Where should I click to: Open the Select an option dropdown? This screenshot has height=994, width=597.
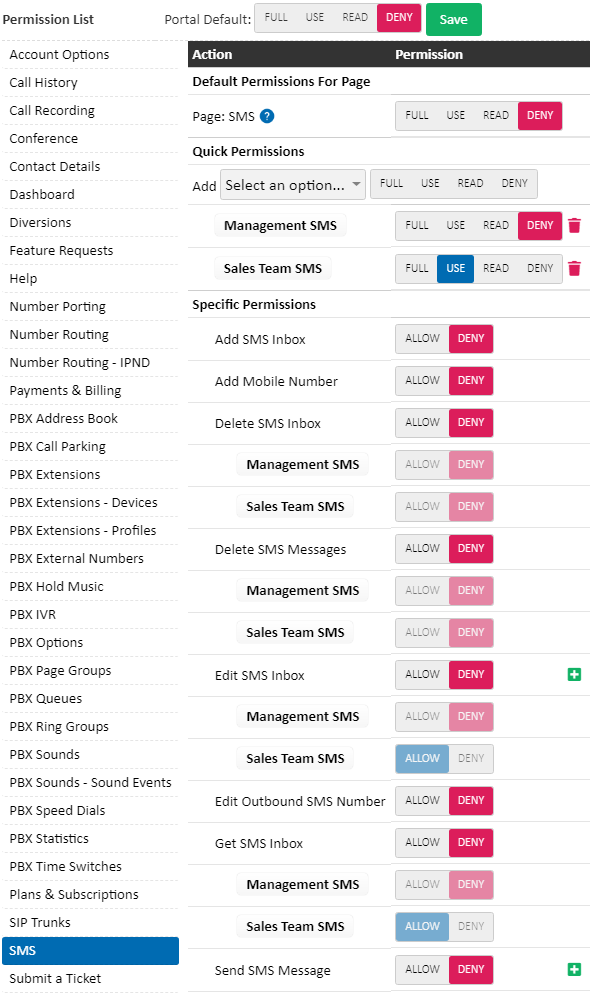293,185
